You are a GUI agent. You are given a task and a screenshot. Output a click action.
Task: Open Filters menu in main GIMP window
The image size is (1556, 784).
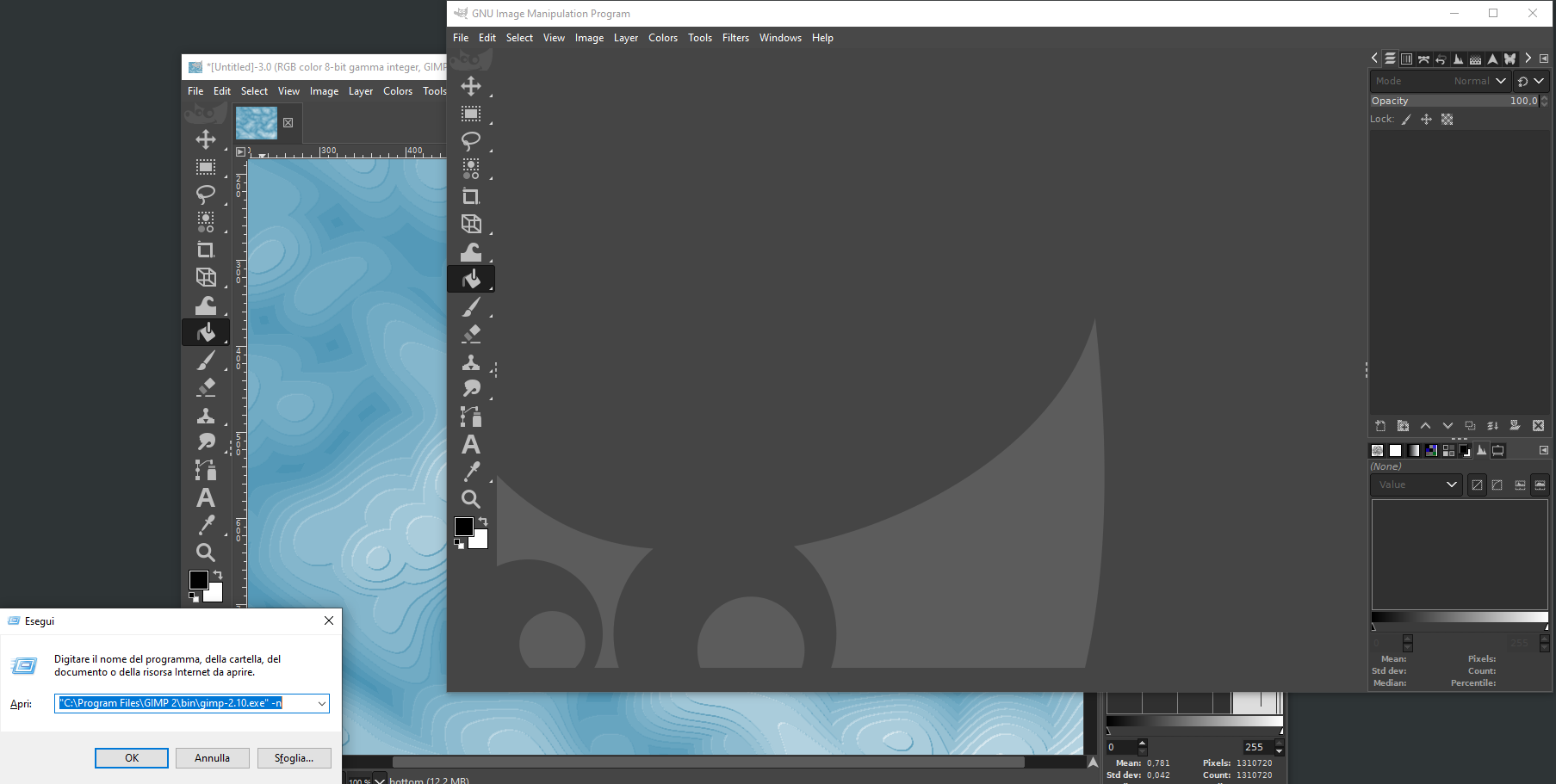pos(735,38)
